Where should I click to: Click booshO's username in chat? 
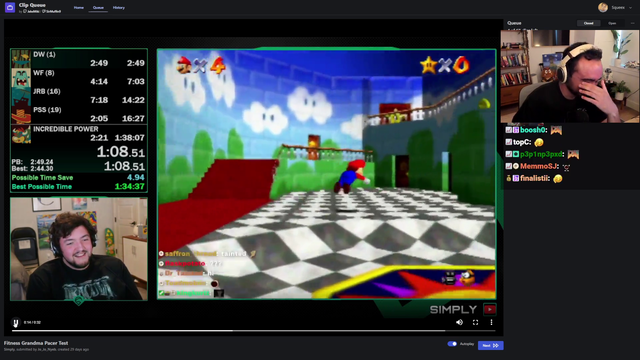click(x=533, y=130)
